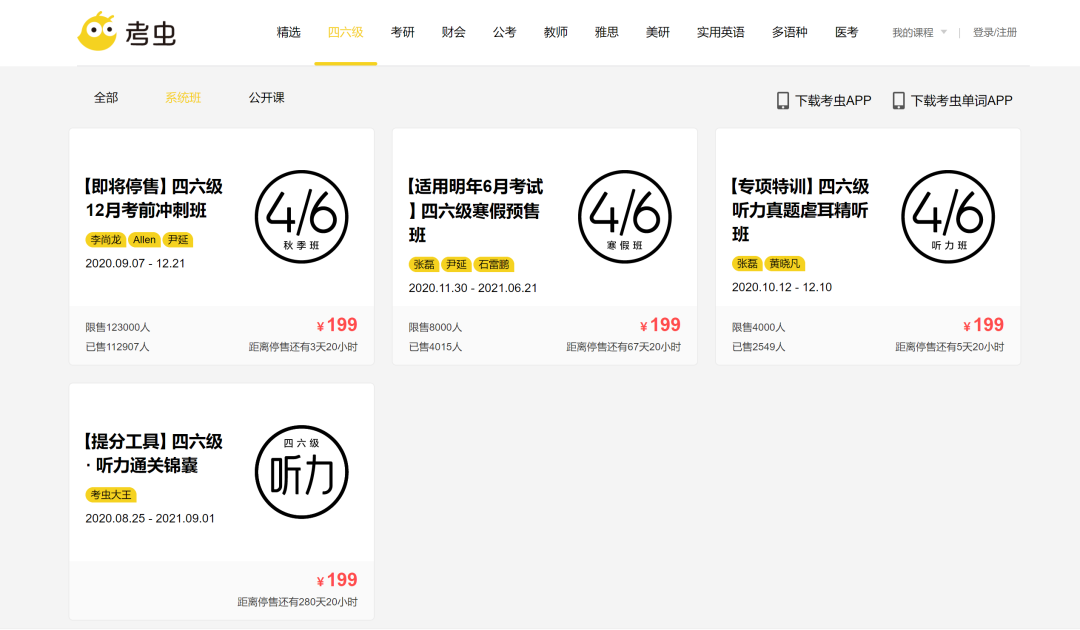Click the ¥199 price on 寒假预售班 card

coord(661,324)
